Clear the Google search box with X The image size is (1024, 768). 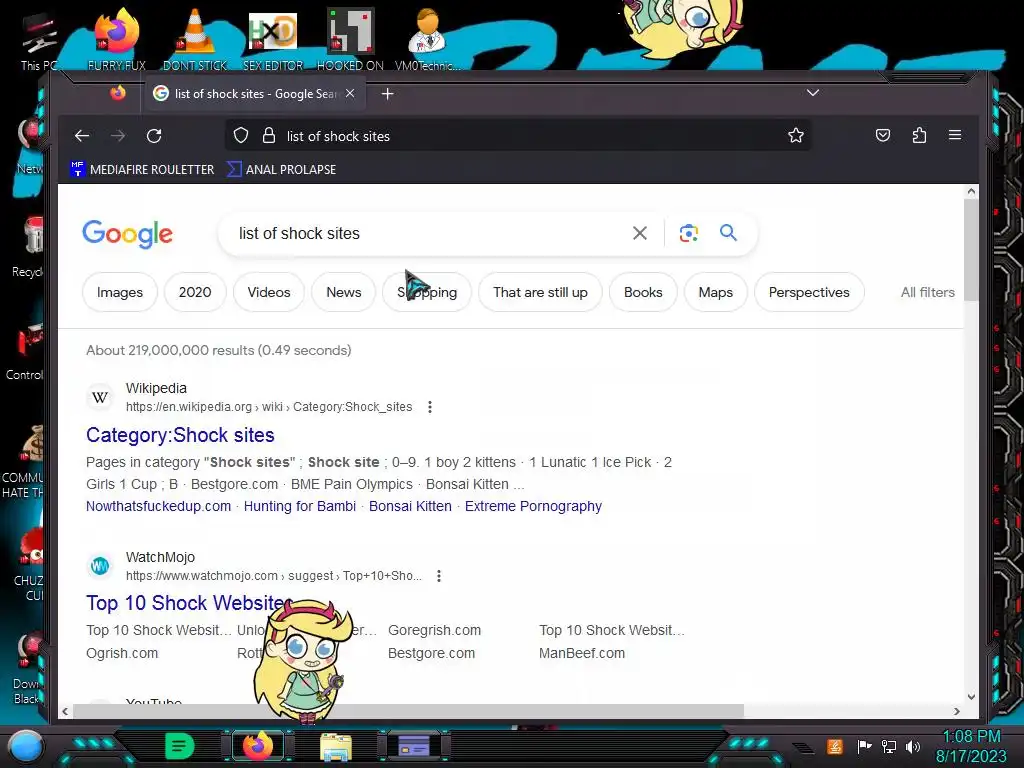pos(640,233)
